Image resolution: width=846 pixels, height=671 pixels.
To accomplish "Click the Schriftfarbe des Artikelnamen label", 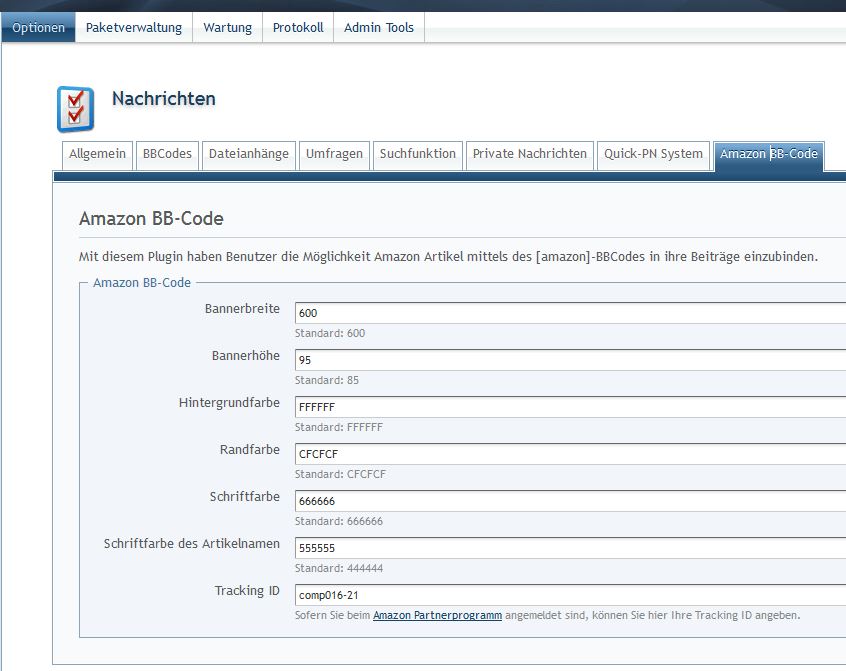I will (192, 544).
